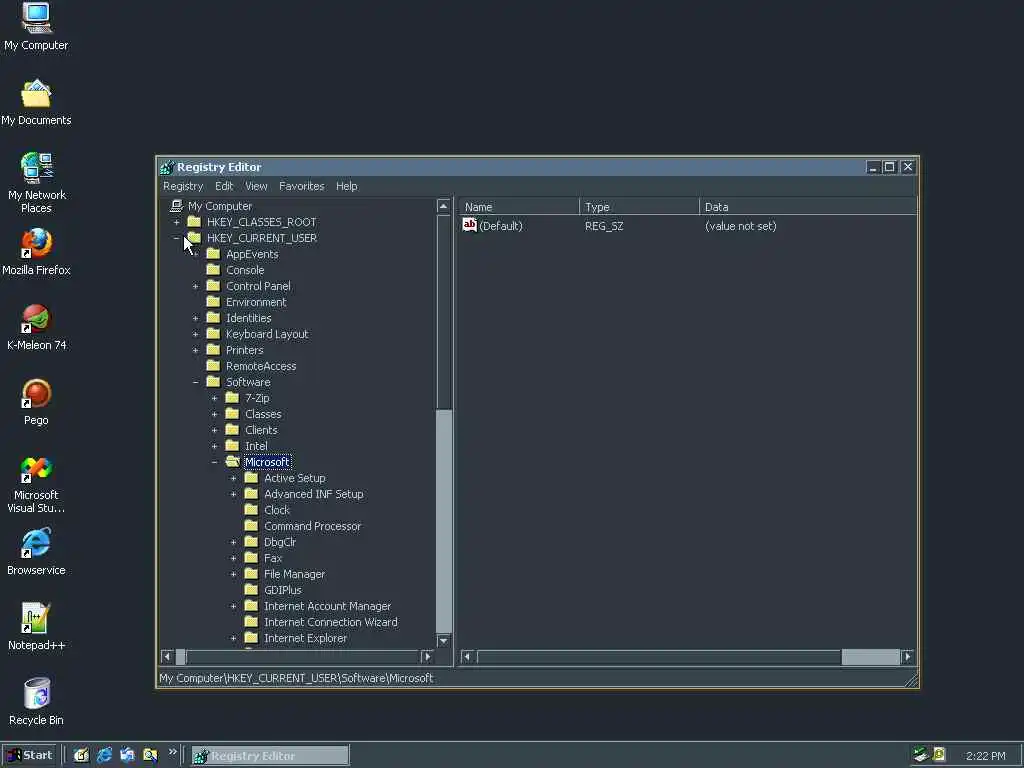This screenshot has height=768, width=1024.
Task: Click the second system tray icon
Action: tap(939, 755)
